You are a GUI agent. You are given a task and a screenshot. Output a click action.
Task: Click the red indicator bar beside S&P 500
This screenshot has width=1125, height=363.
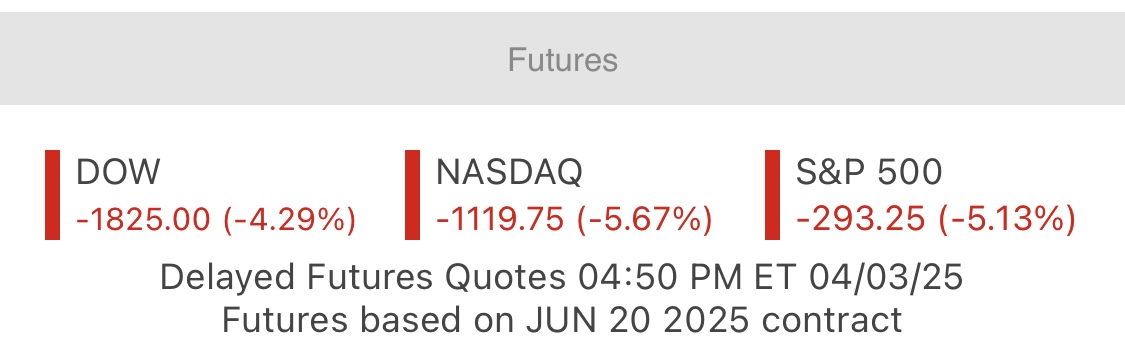click(x=773, y=194)
